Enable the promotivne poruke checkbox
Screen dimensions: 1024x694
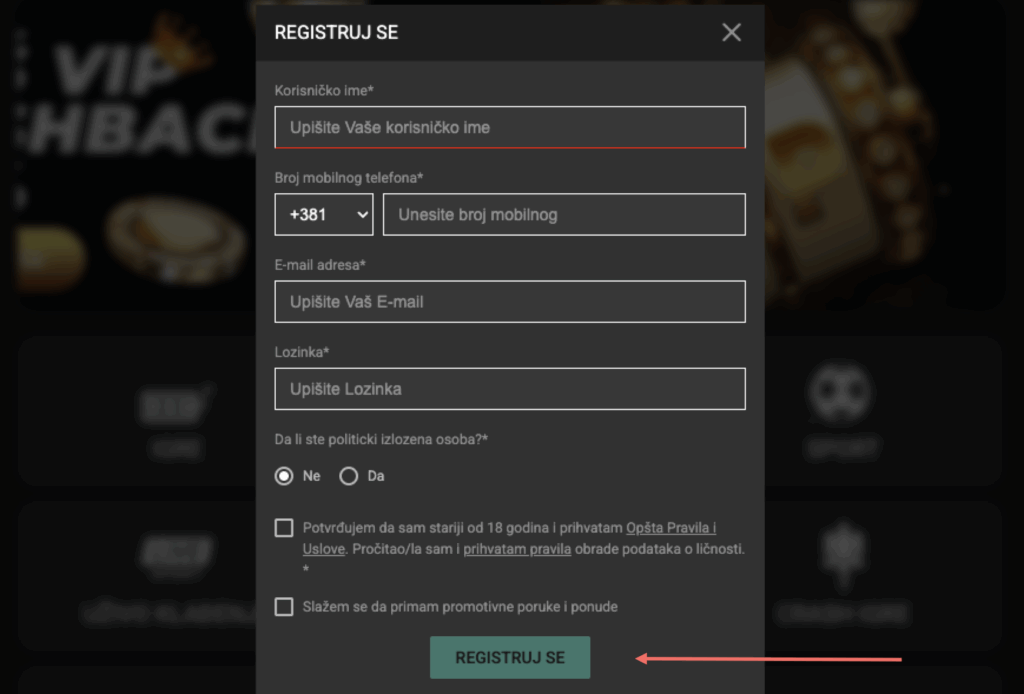tap(284, 607)
